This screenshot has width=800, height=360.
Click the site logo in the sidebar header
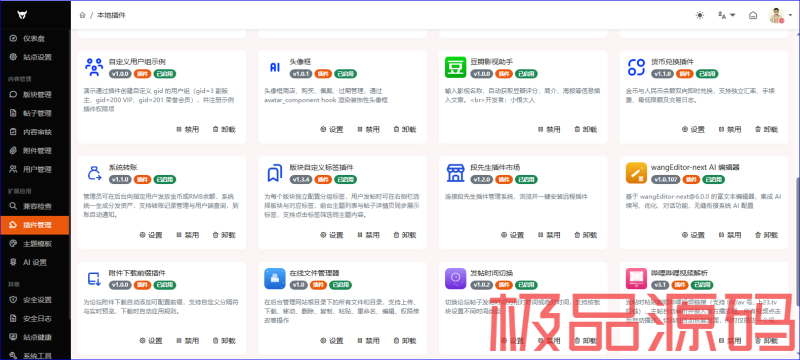[x=21, y=14]
